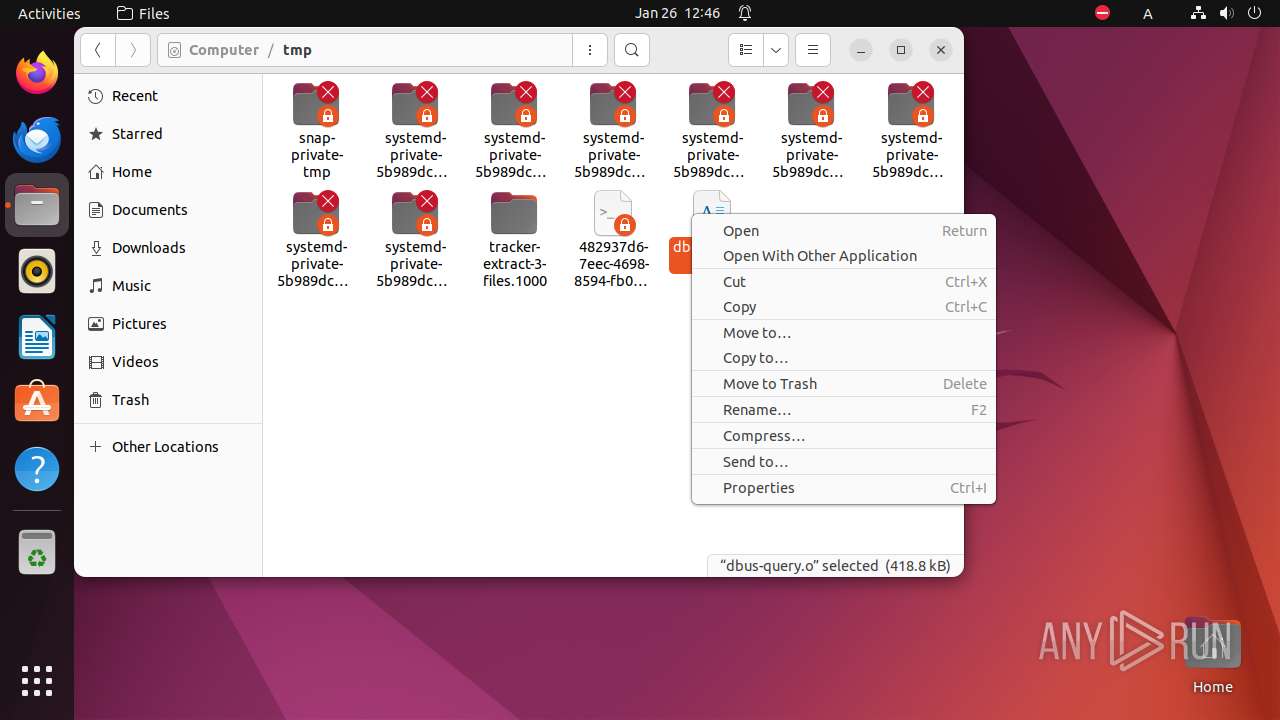Screen dimensions: 1280x720
Task: Choose Open With Other Application
Action: click(x=843, y=256)
